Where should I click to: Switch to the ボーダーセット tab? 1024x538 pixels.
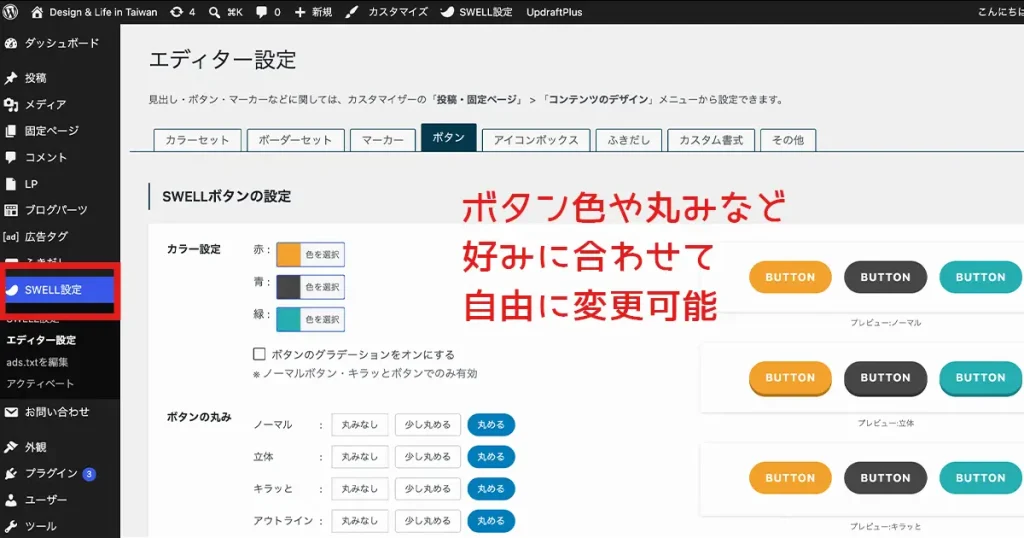point(295,140)
